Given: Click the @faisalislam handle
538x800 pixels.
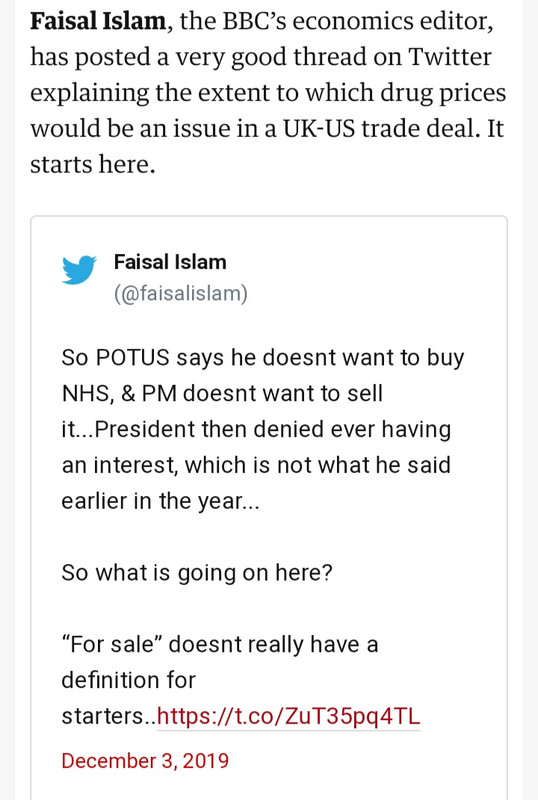Looking at the screenshot, I should [181, 293].
